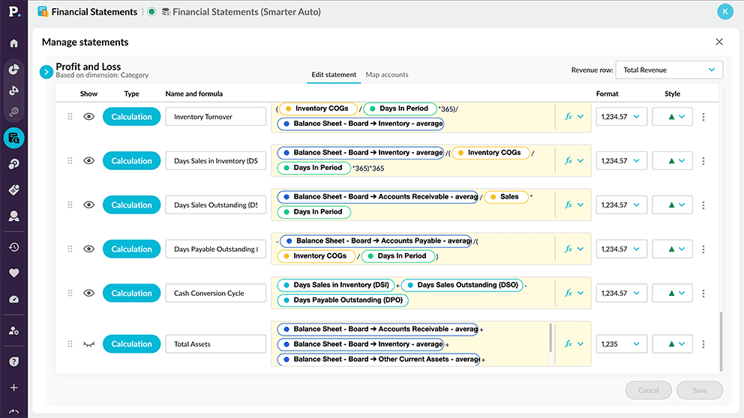
Task: Close the Manage statements dialog
Action: point(719,42)
